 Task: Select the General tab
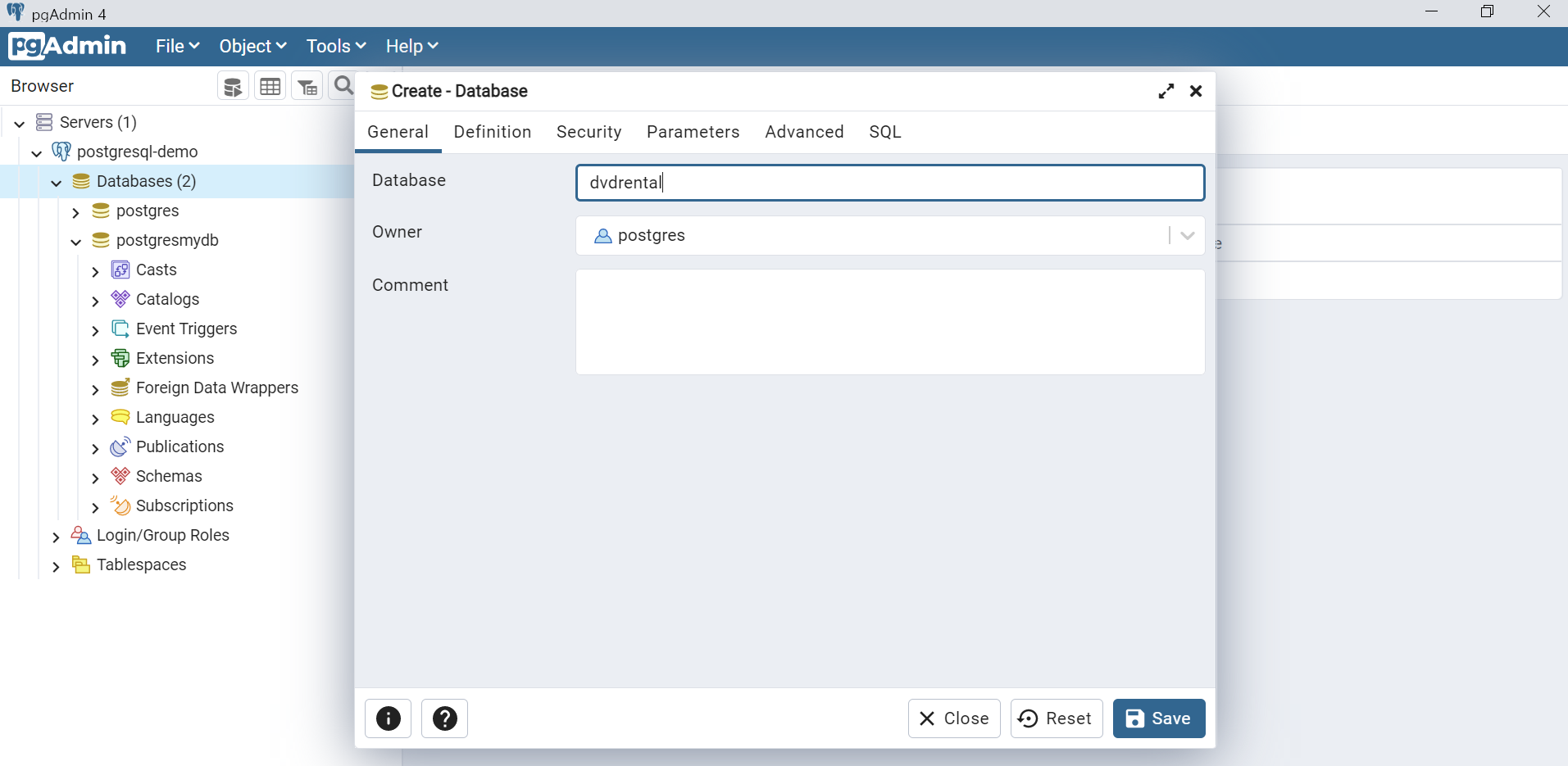(x=398, y=132)
